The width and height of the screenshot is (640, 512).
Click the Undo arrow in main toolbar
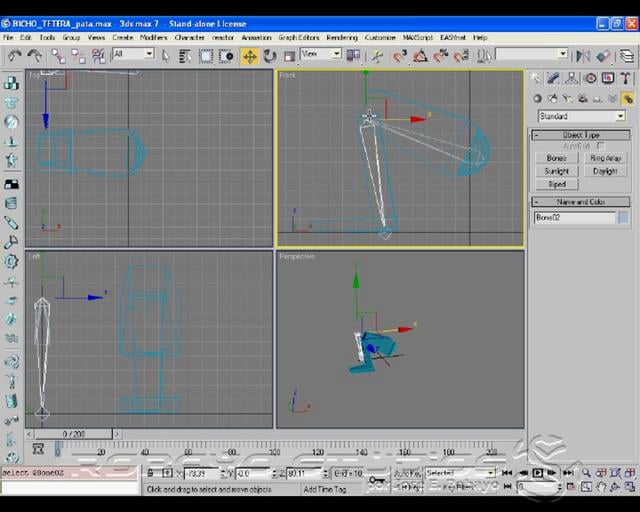click(x=15, y=55)
